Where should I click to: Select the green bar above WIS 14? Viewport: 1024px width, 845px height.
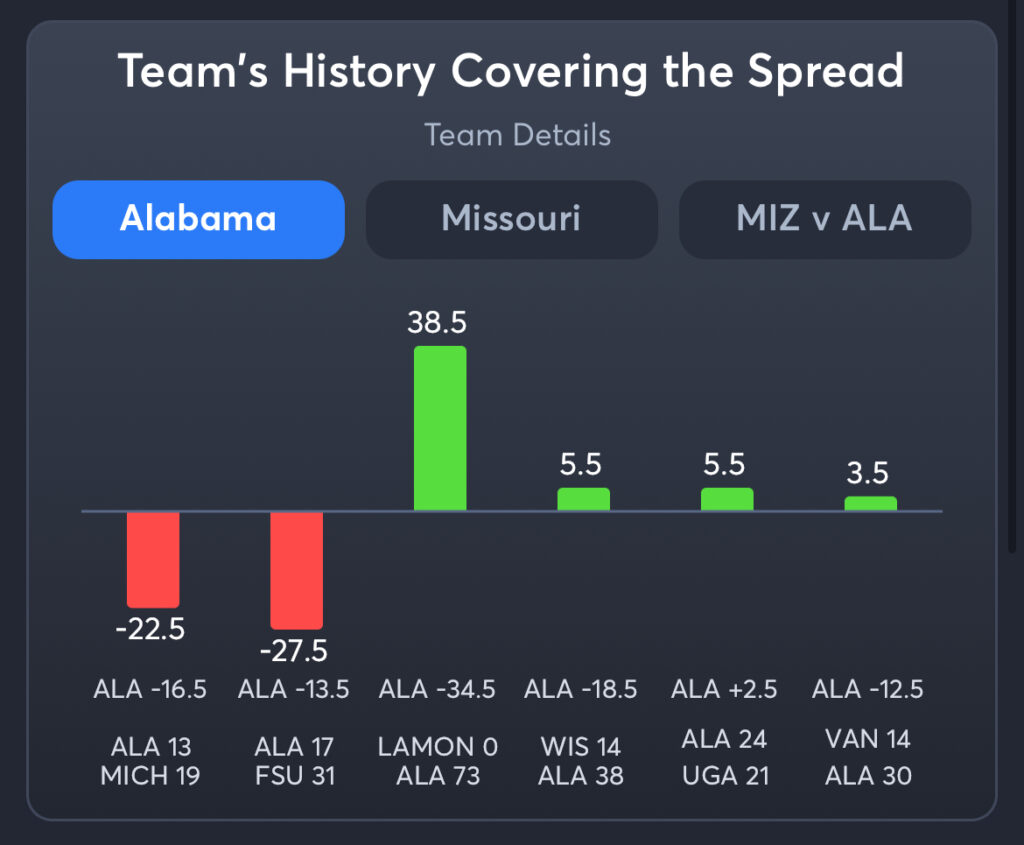[583, 499]
